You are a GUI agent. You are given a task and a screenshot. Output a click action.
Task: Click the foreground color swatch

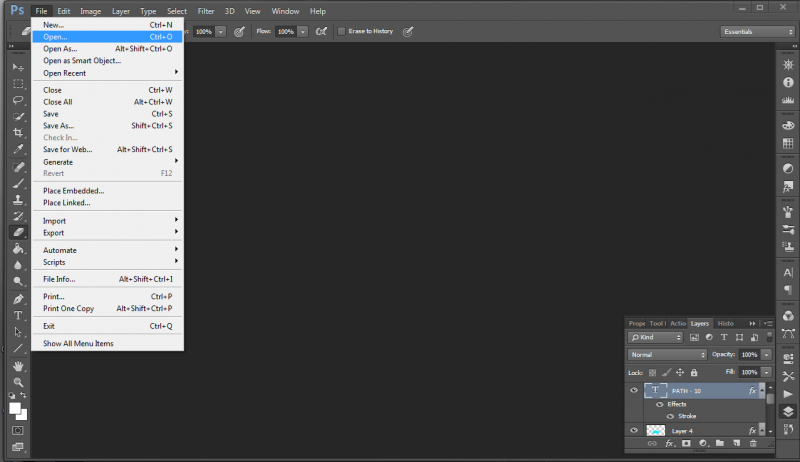point(15,407)
